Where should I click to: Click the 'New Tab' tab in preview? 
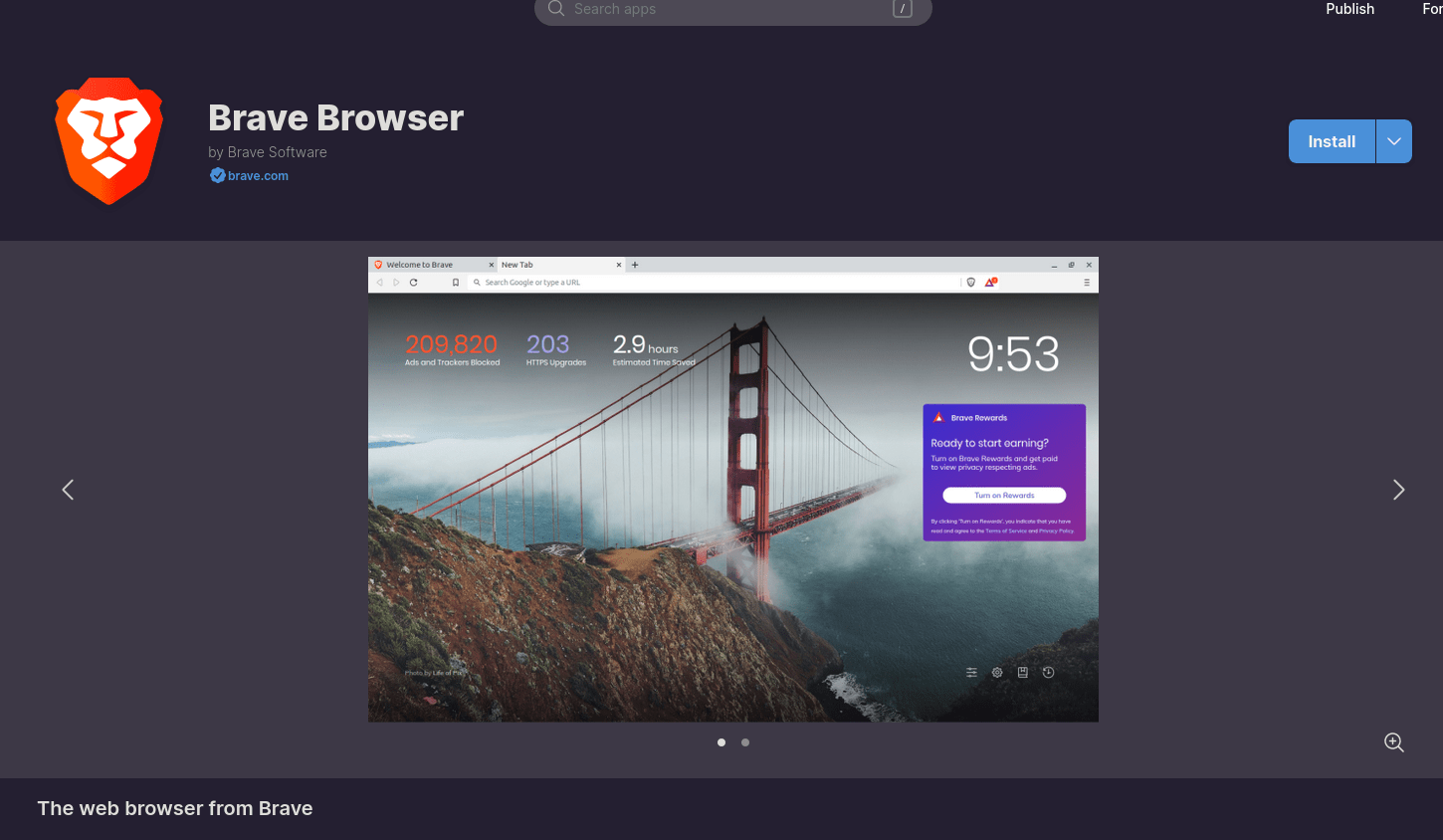tap(559, 265)
